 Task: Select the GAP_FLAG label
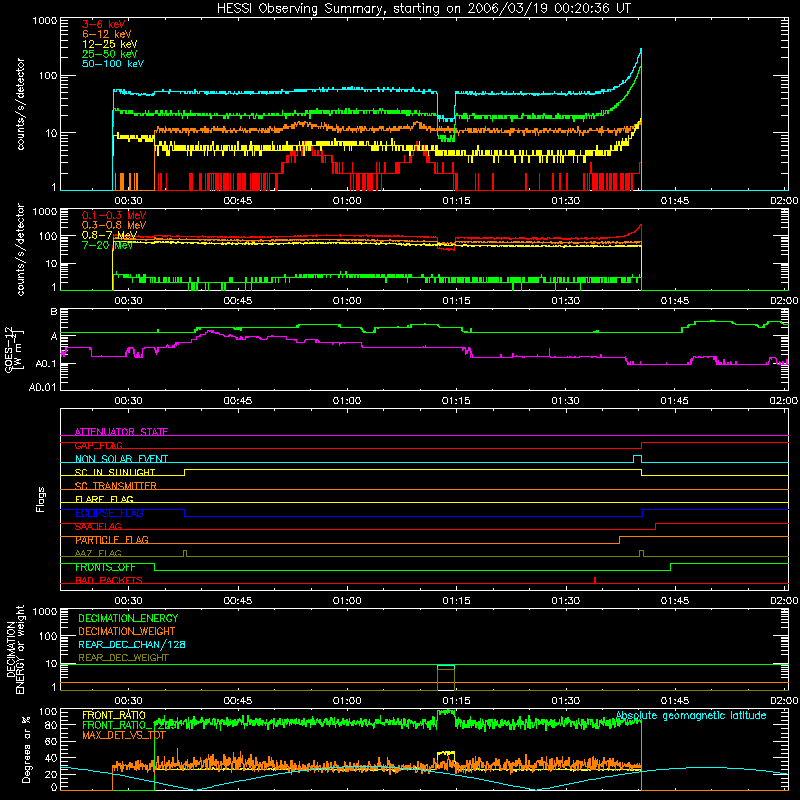pyautogui.click(x=98, y=445)
